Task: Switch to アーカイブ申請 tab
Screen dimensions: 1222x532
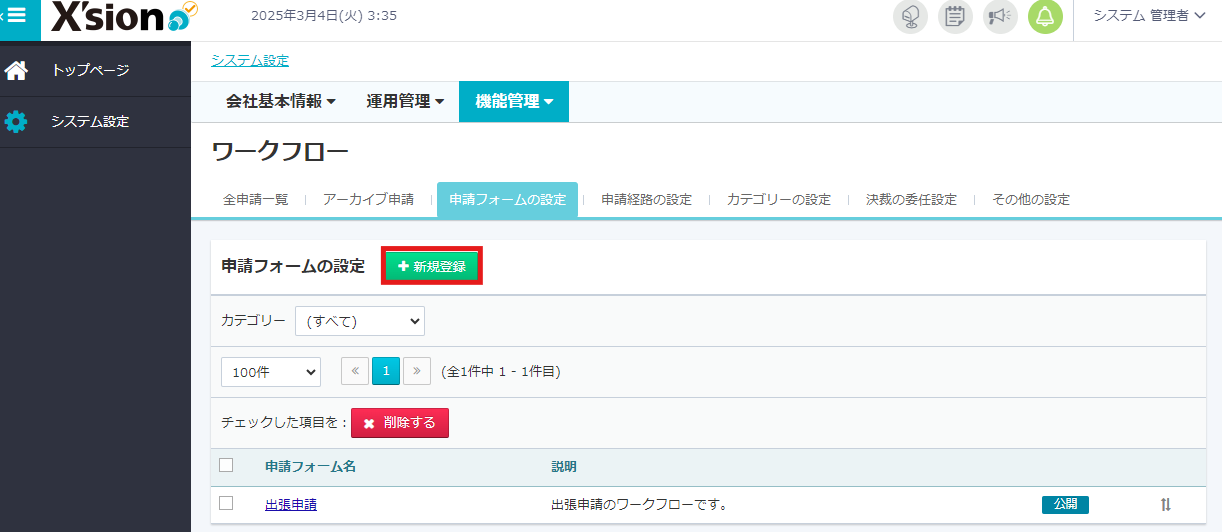Action: coord(368,200)
